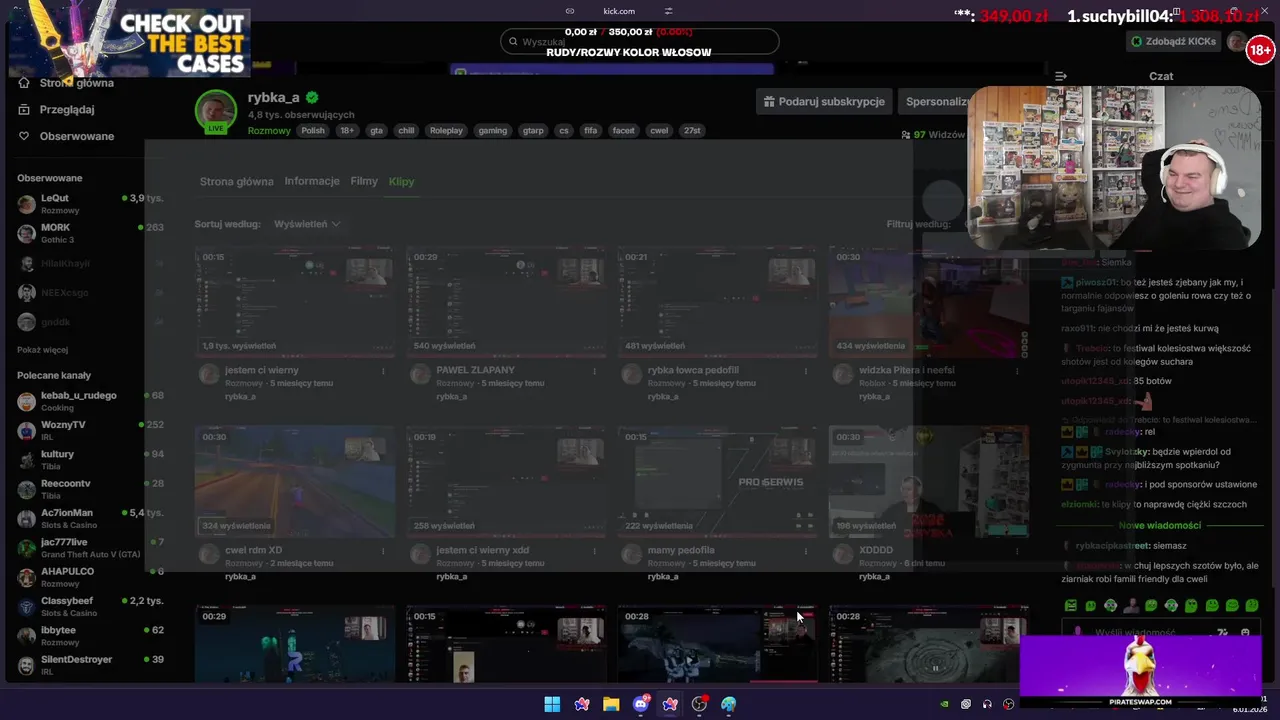Image resolution: width=1280 pixels, height=720 pixels.
Task: Click the faceit tag
Action: coord(623,131)
